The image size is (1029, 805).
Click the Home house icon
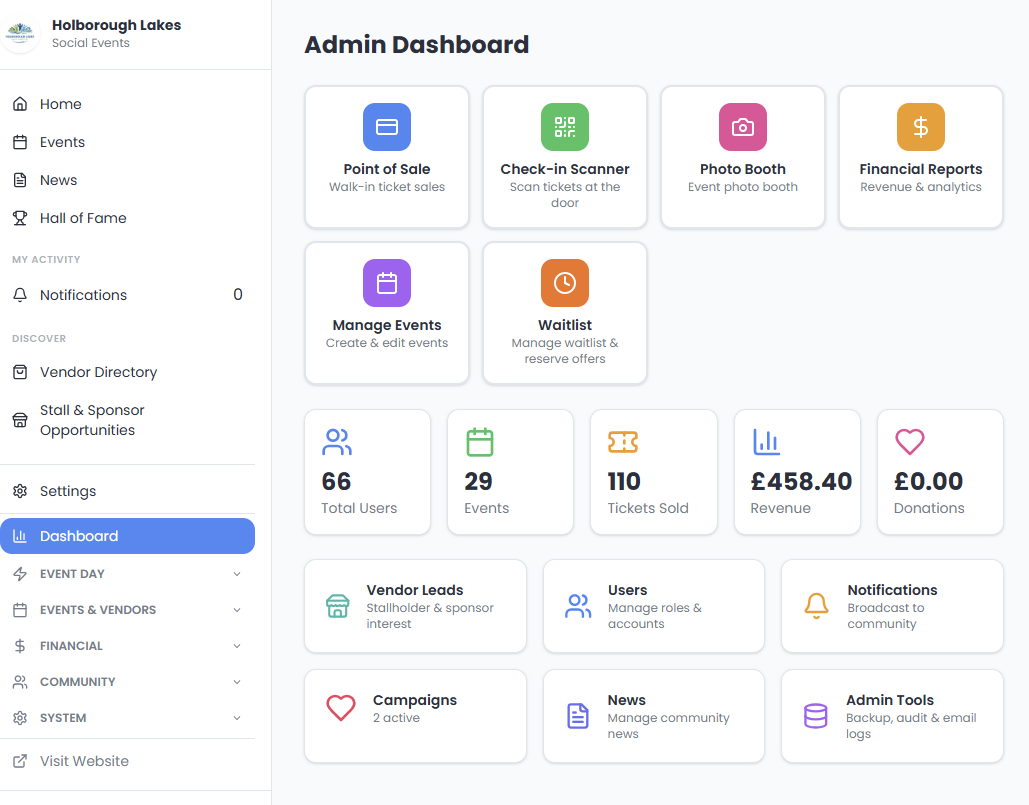point(20,104)
